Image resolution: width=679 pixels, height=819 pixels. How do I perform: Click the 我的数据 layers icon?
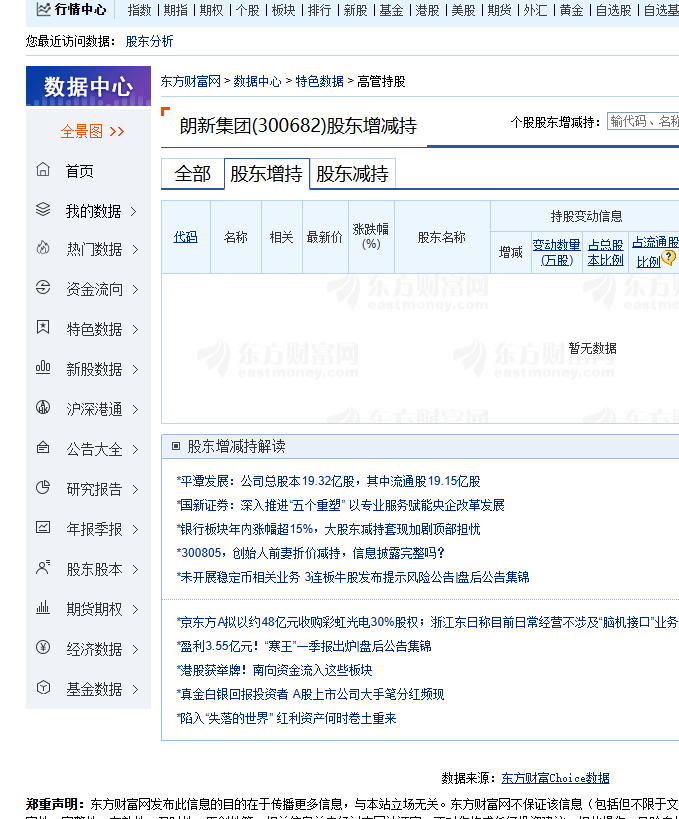43,209
